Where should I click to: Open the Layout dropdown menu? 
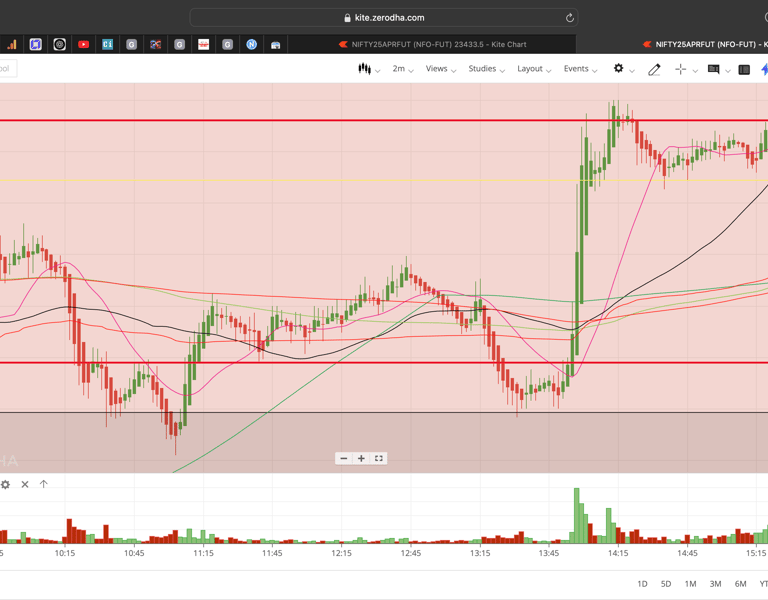534,69
